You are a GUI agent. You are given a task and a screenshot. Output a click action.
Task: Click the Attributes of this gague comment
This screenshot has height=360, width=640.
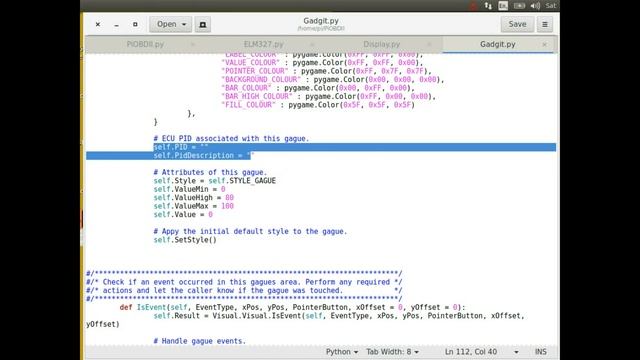click(210, 172)
